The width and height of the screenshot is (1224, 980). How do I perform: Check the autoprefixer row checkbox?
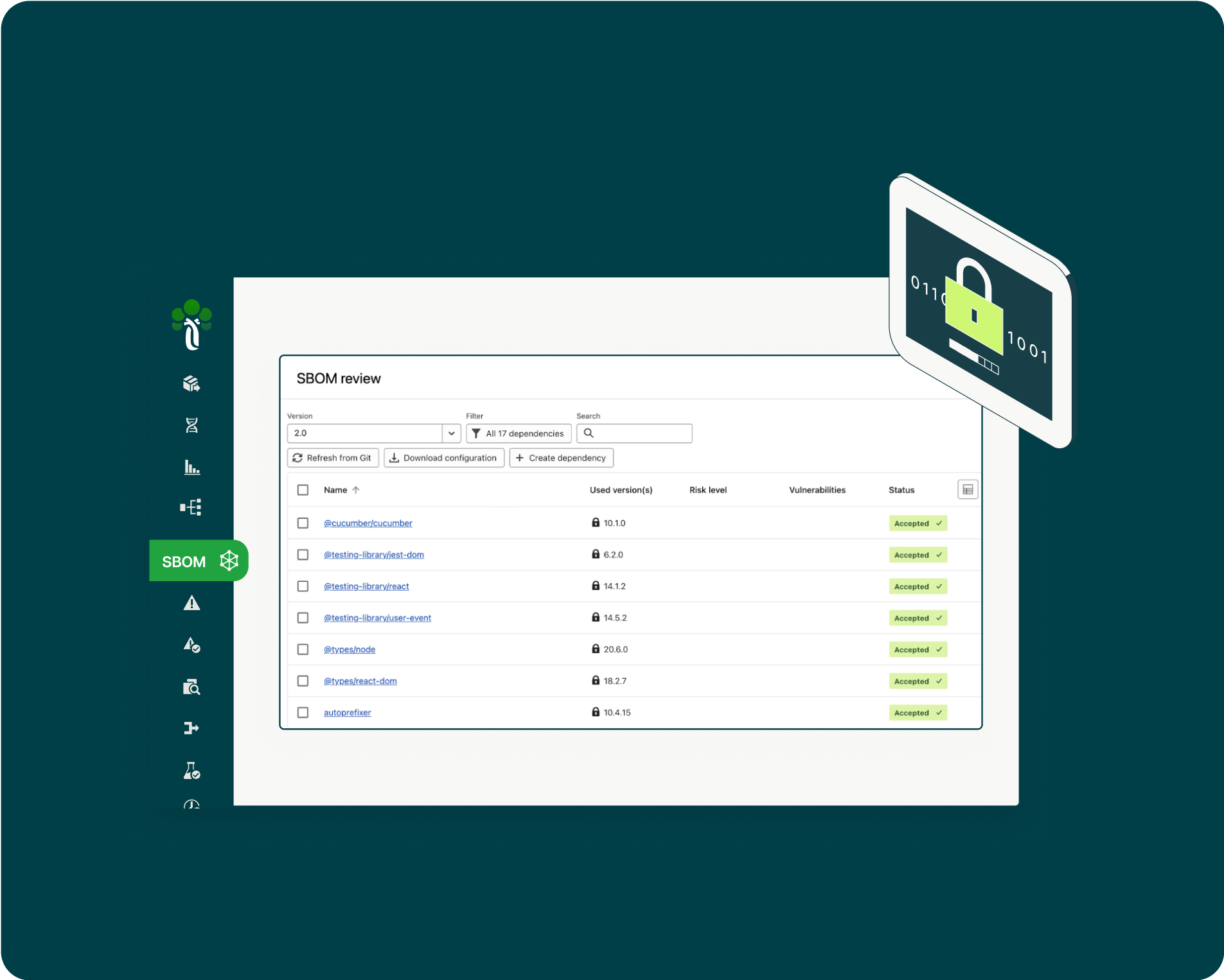[x=303, y=713]
